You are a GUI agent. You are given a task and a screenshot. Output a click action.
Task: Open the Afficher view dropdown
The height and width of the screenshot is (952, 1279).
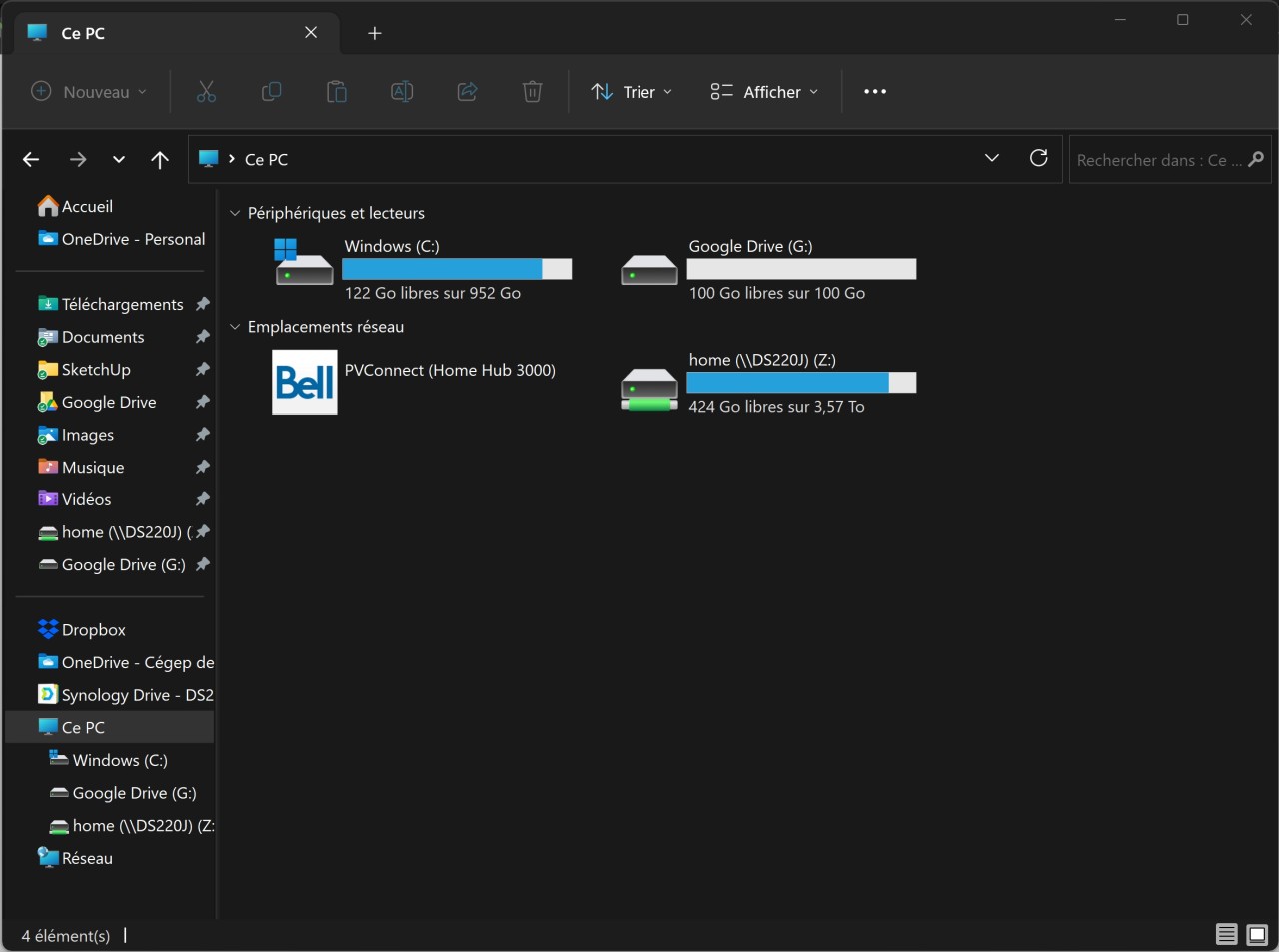click(x=764, y=92)
